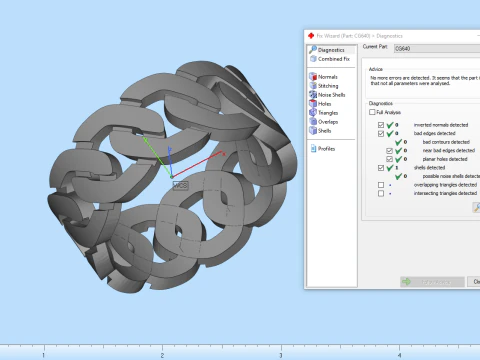Toggle planar holes detected checkbox
Screen dimensions: 480x360
(389, 159)
